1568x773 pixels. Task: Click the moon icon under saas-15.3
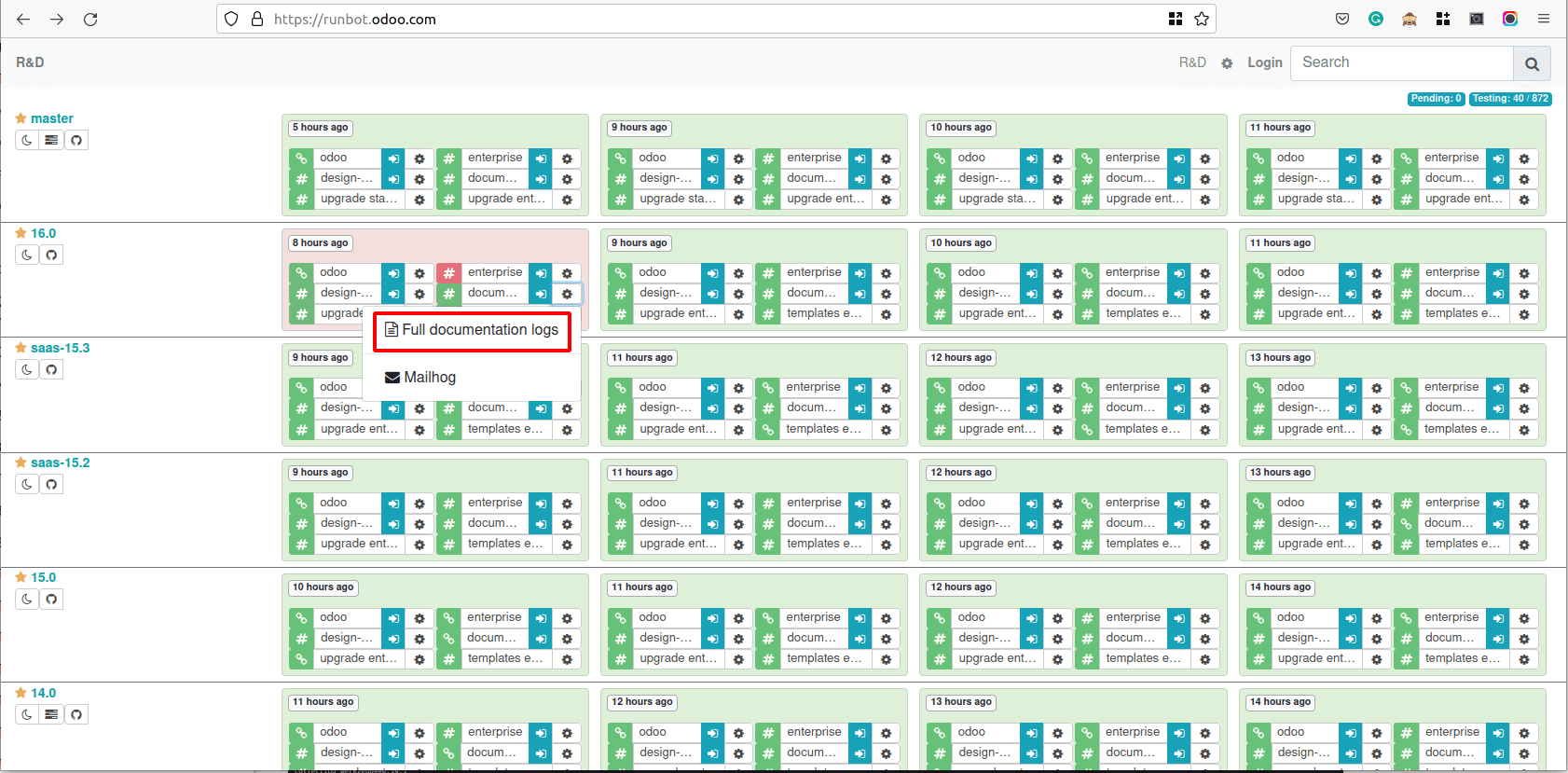[27, 369]
